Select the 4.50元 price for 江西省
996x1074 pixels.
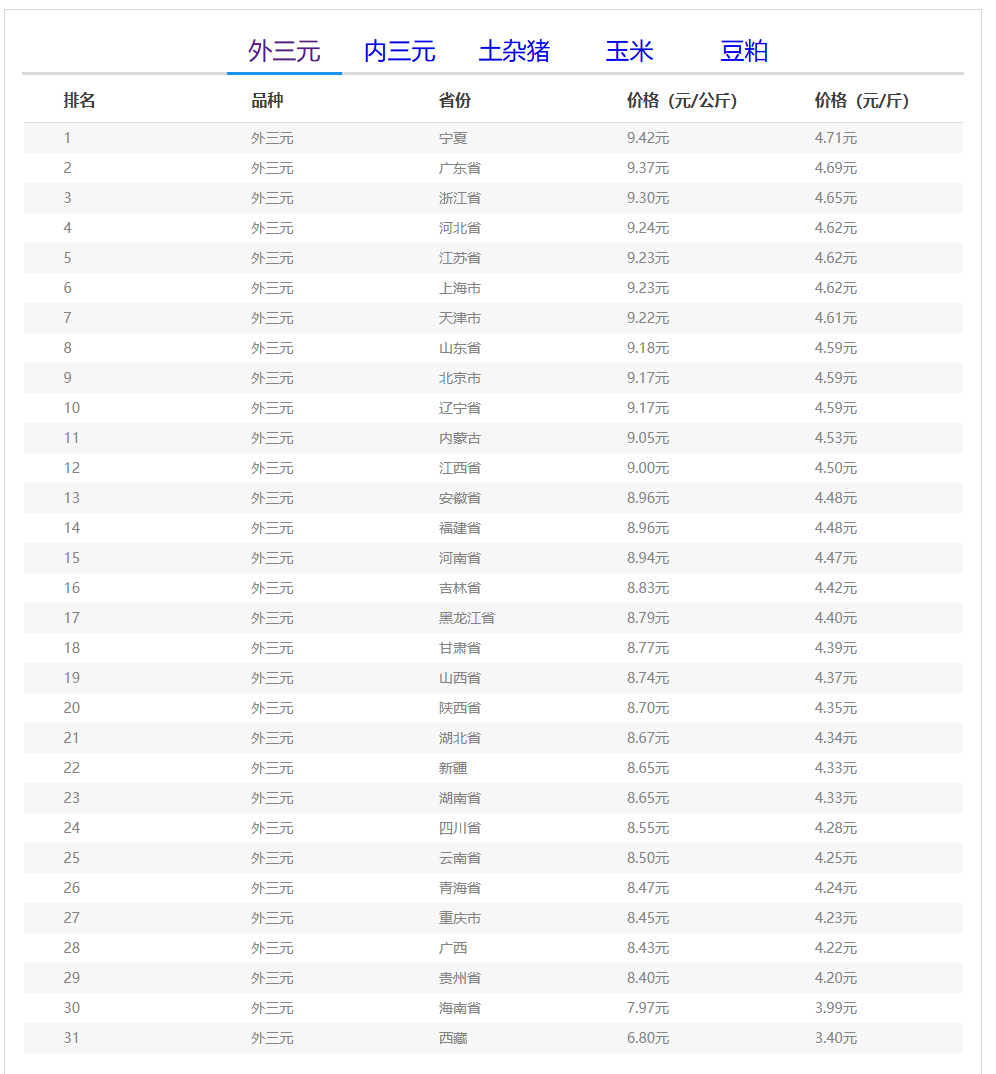point(836,468)
